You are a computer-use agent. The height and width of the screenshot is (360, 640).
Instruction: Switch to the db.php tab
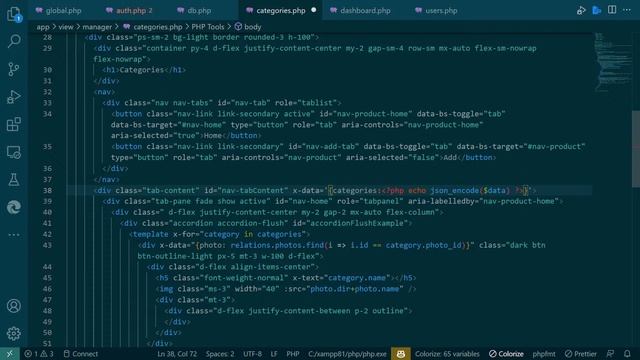coord(199,11)
